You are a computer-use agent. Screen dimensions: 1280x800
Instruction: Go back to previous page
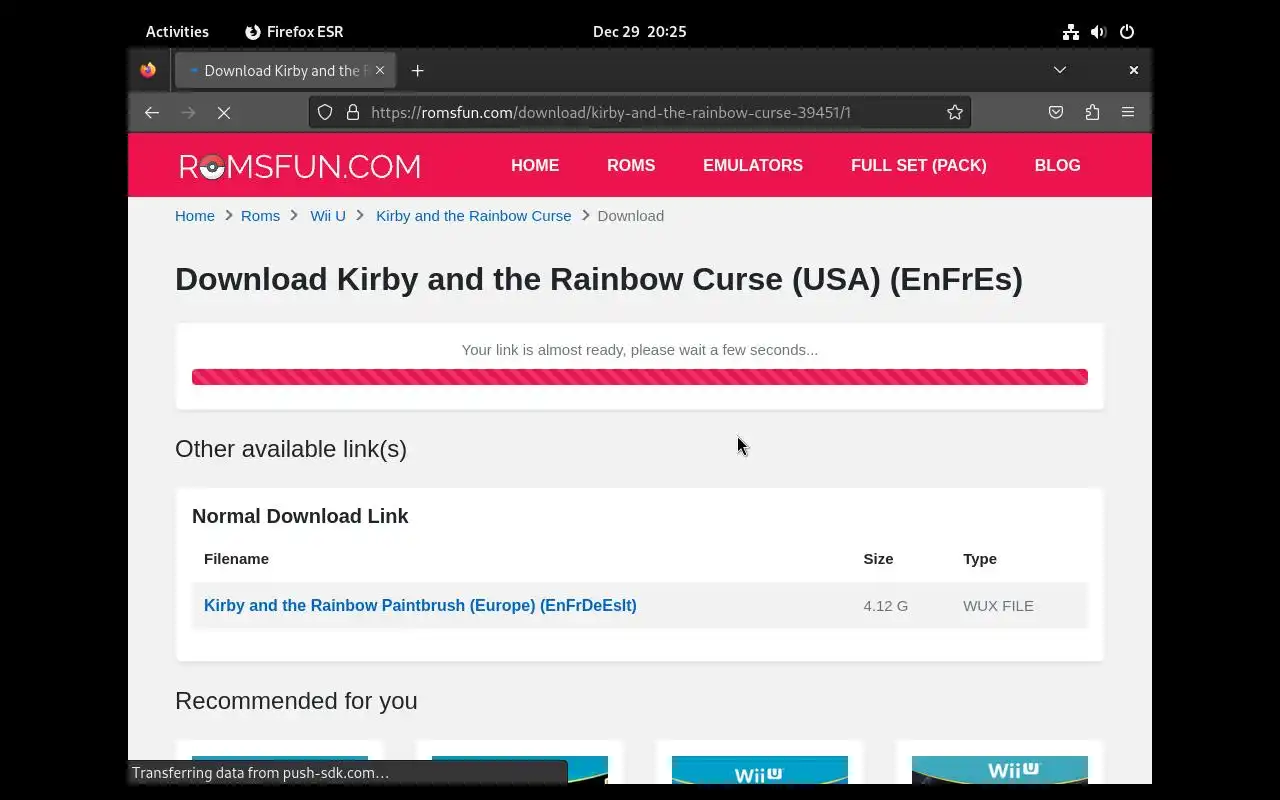point(152,113)
